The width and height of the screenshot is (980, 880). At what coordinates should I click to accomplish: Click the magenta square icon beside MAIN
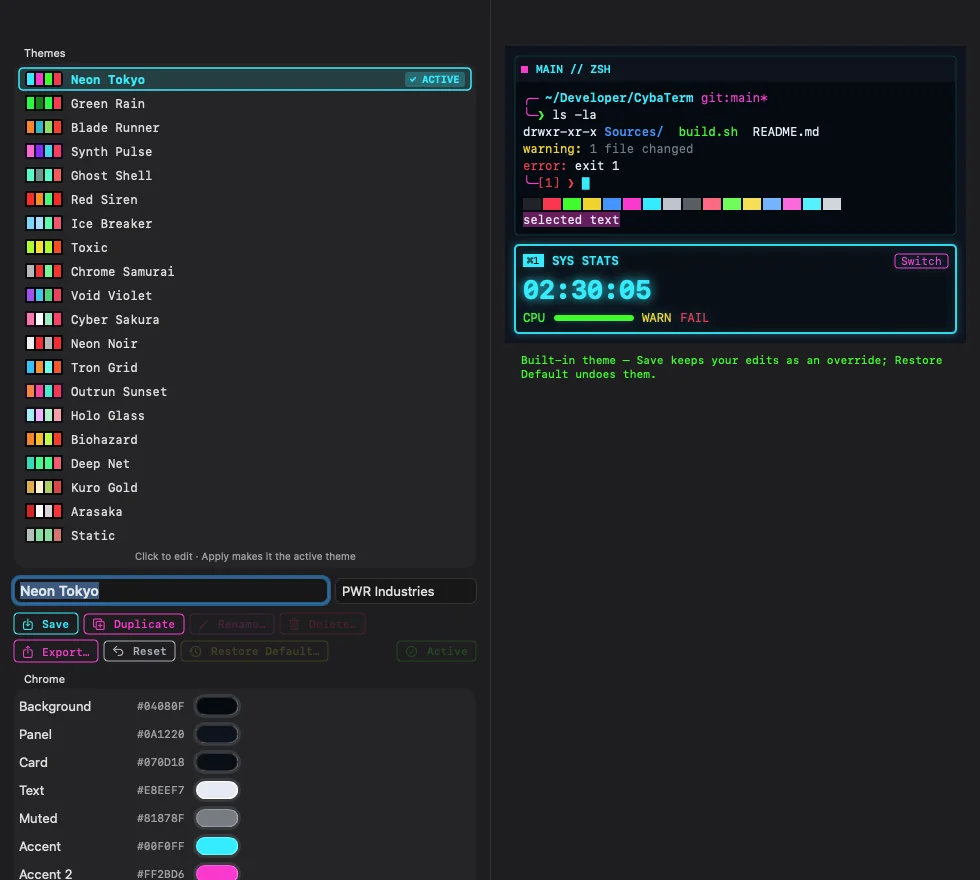tap(524, 69)
